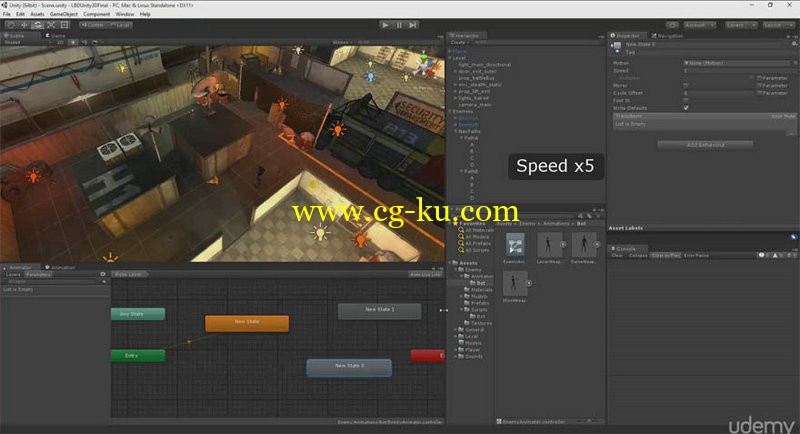Enable the Cycle Offset Parameter checkbox
800x434 pixels.
click(759, 93)
